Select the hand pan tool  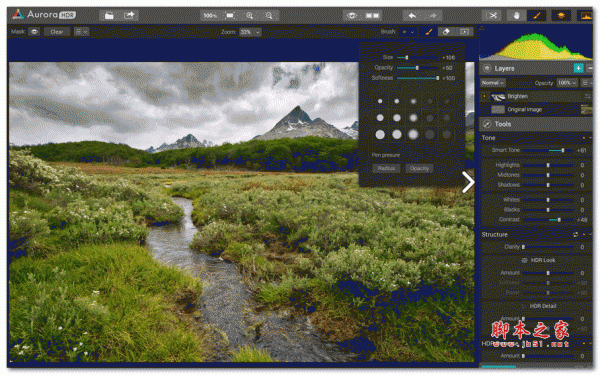click(516, 16)
